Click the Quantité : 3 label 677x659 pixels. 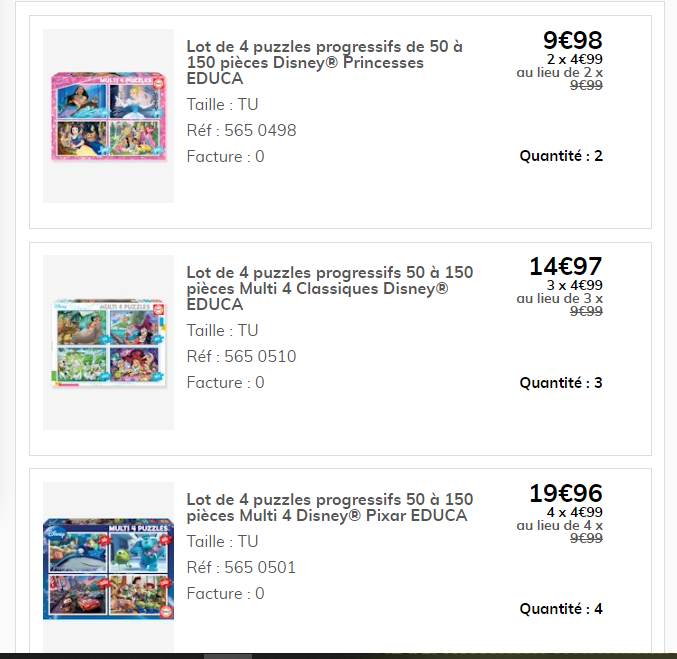561,383
